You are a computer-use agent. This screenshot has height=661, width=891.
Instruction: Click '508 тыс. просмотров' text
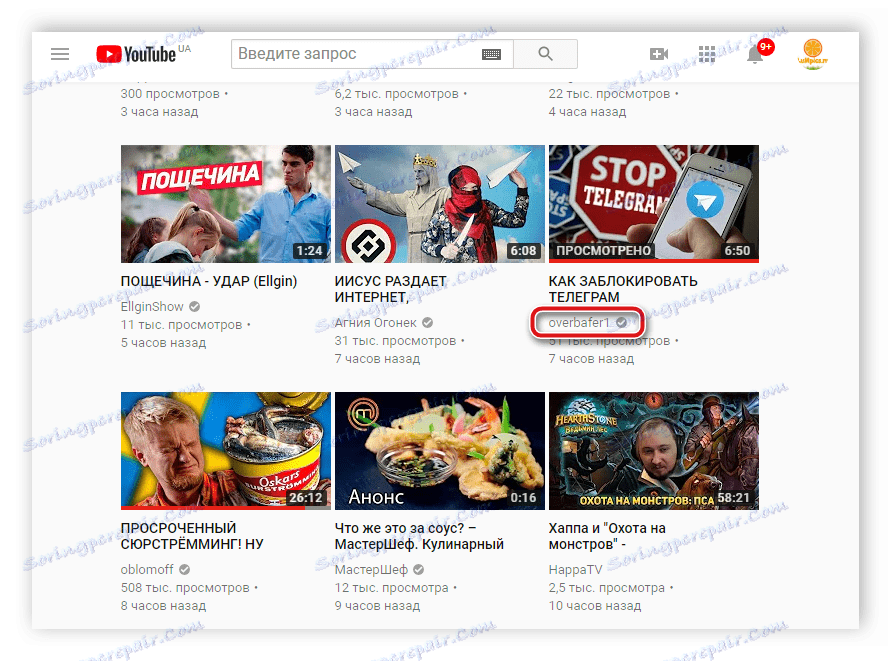(185, 588)
